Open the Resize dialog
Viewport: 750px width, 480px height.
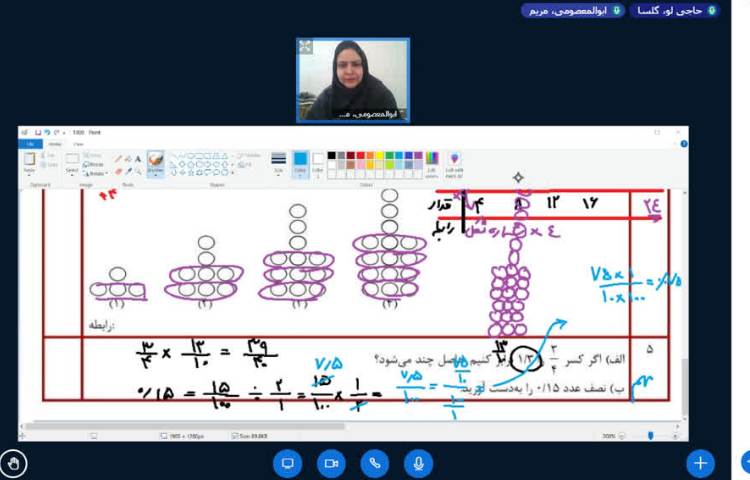(92, 164)
